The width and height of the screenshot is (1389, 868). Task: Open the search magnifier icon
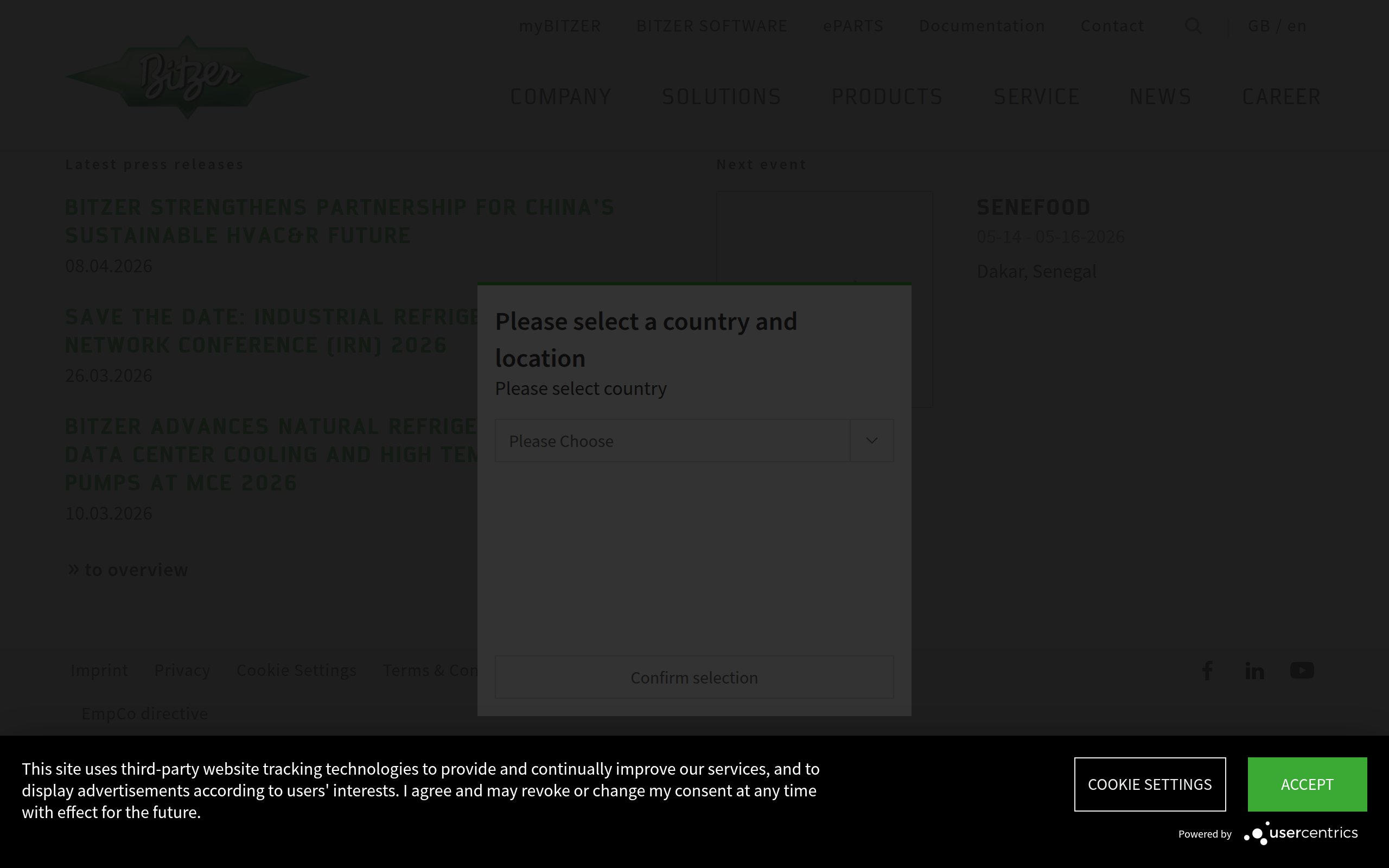point(1193,26)
